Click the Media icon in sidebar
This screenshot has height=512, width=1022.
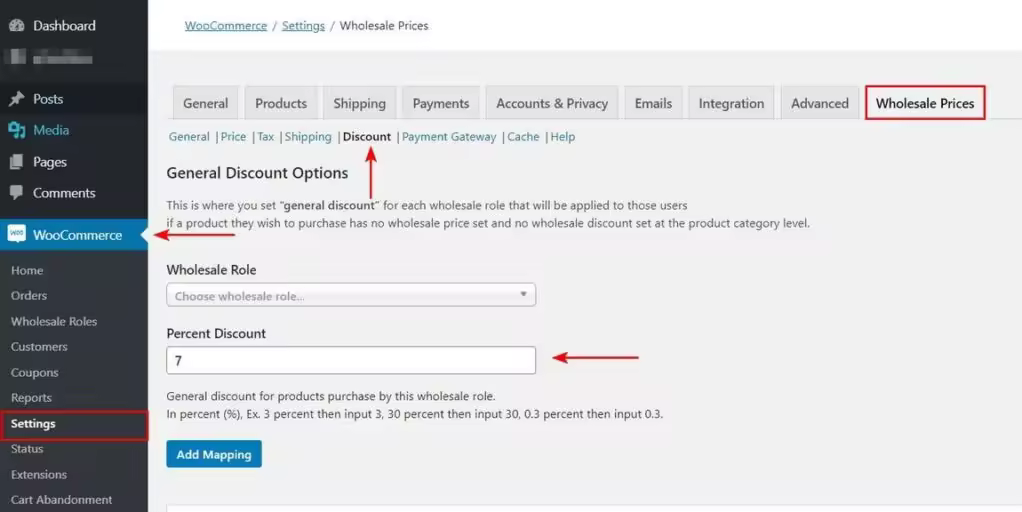coord(16,130)
